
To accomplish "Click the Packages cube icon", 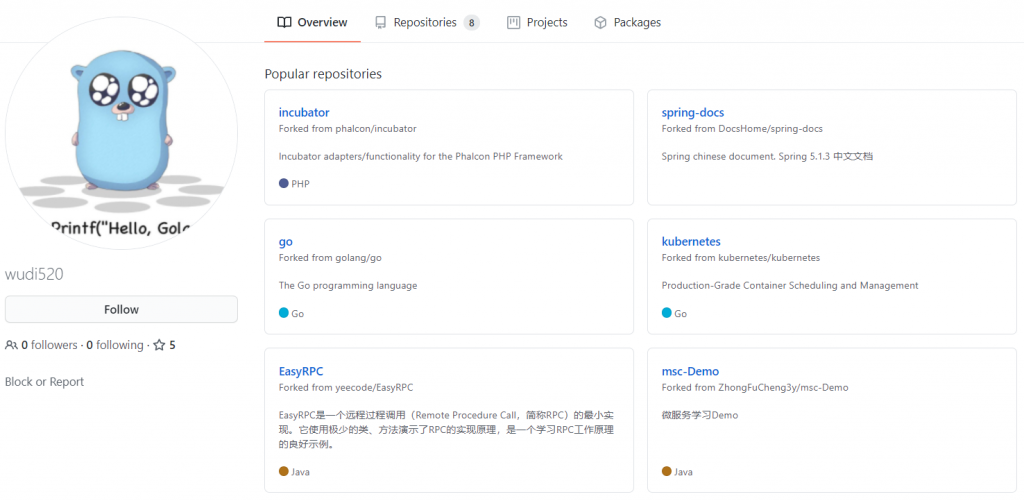I will pos(600,22).
